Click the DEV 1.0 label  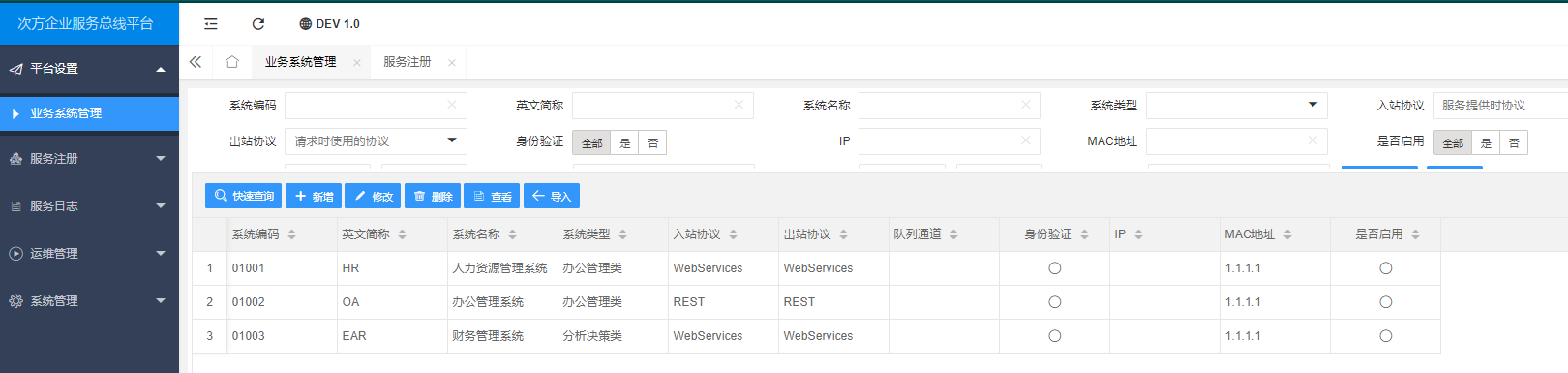[338, 24]
